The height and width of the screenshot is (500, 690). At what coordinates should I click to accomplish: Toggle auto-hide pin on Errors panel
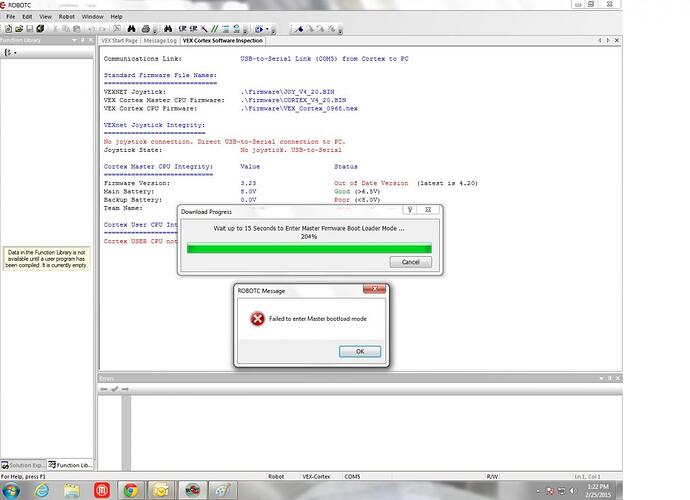(x=610, y=378)
